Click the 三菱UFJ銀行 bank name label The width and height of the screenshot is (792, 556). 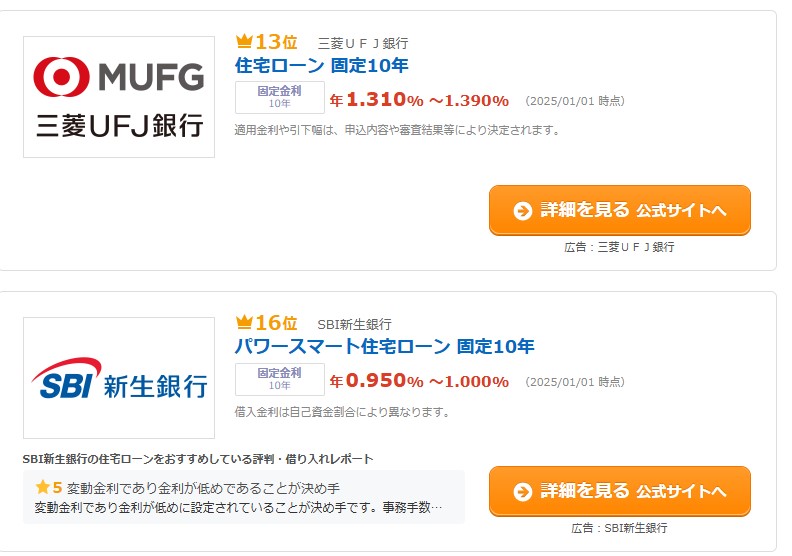(363, 43)
